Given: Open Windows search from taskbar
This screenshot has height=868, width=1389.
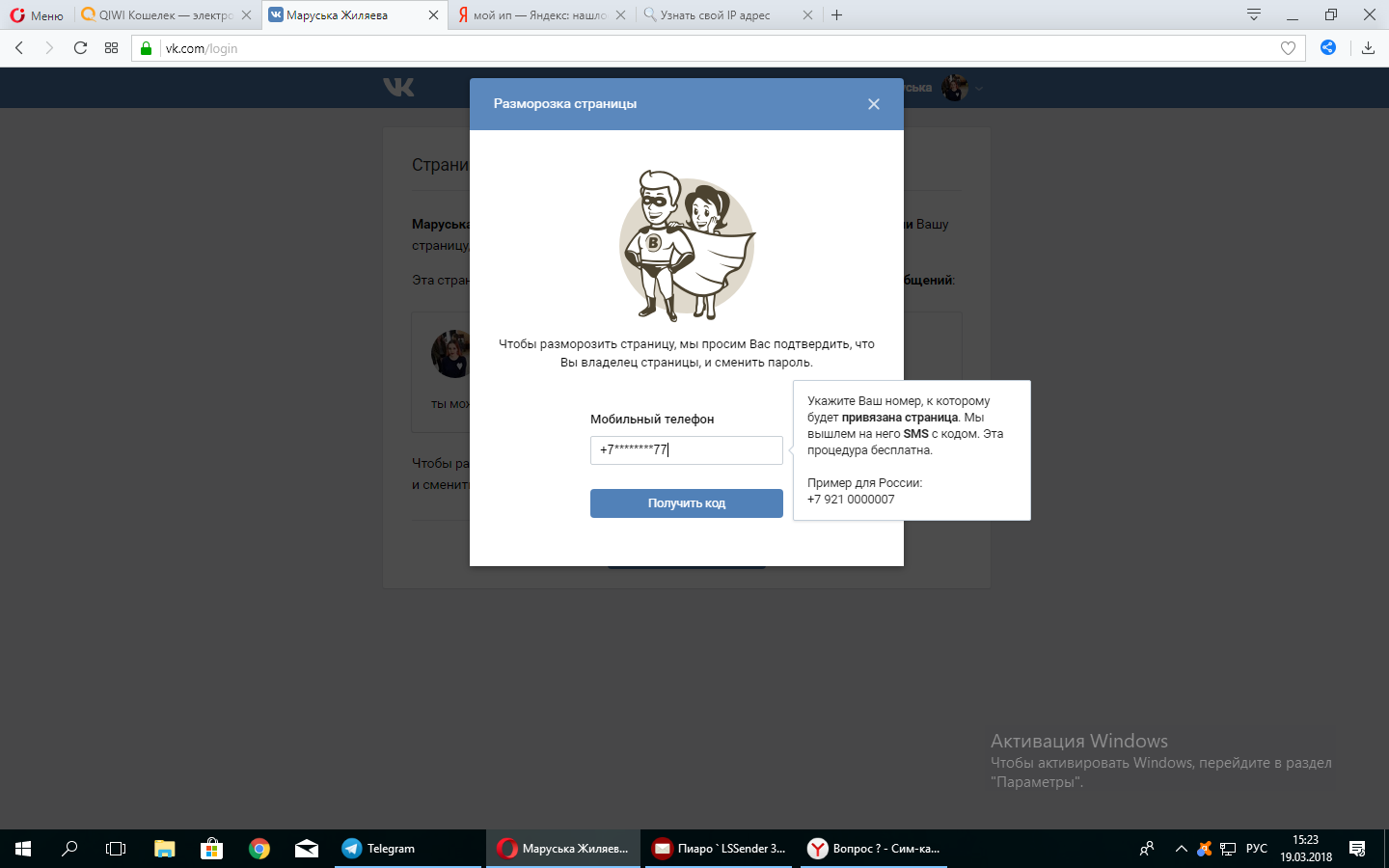Looking at the screenshot, I should [x=69, y=849].
